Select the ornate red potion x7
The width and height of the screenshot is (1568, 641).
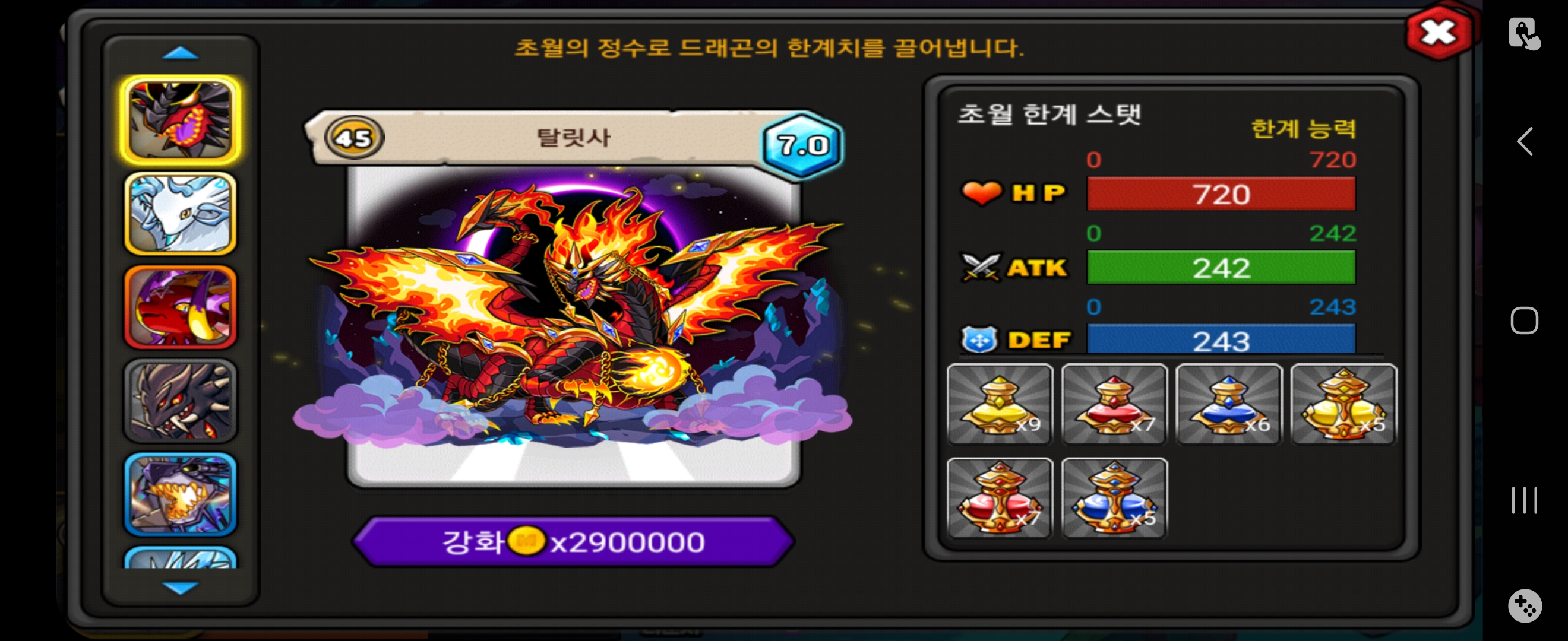1000,497
